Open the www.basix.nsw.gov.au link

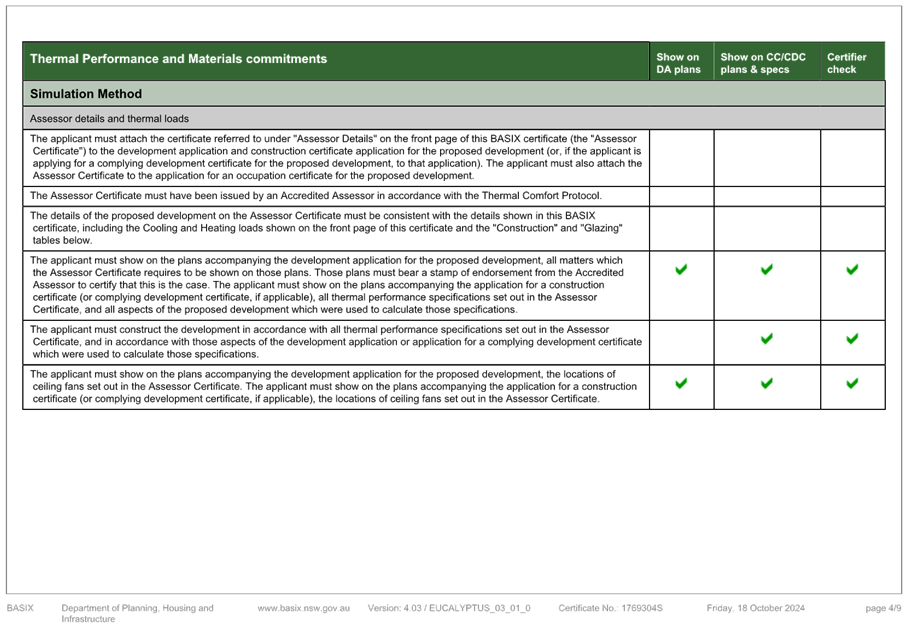(x=304, y=608)
